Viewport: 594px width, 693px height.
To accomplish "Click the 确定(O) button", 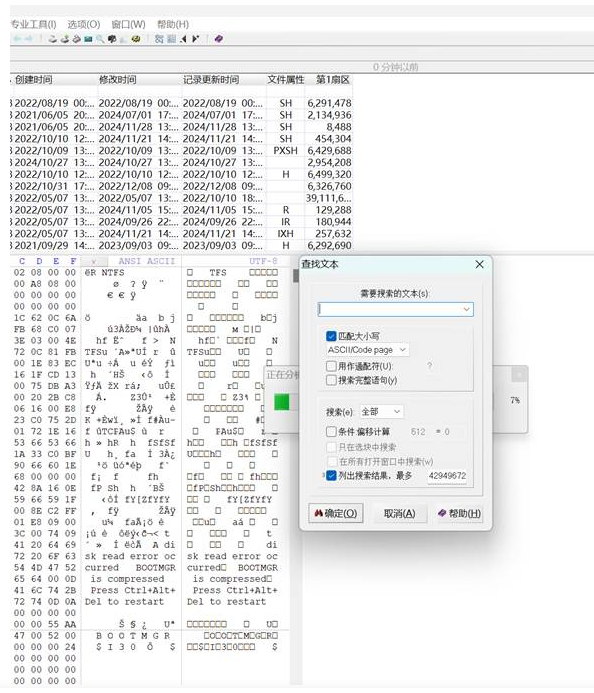I will point(336,513).
